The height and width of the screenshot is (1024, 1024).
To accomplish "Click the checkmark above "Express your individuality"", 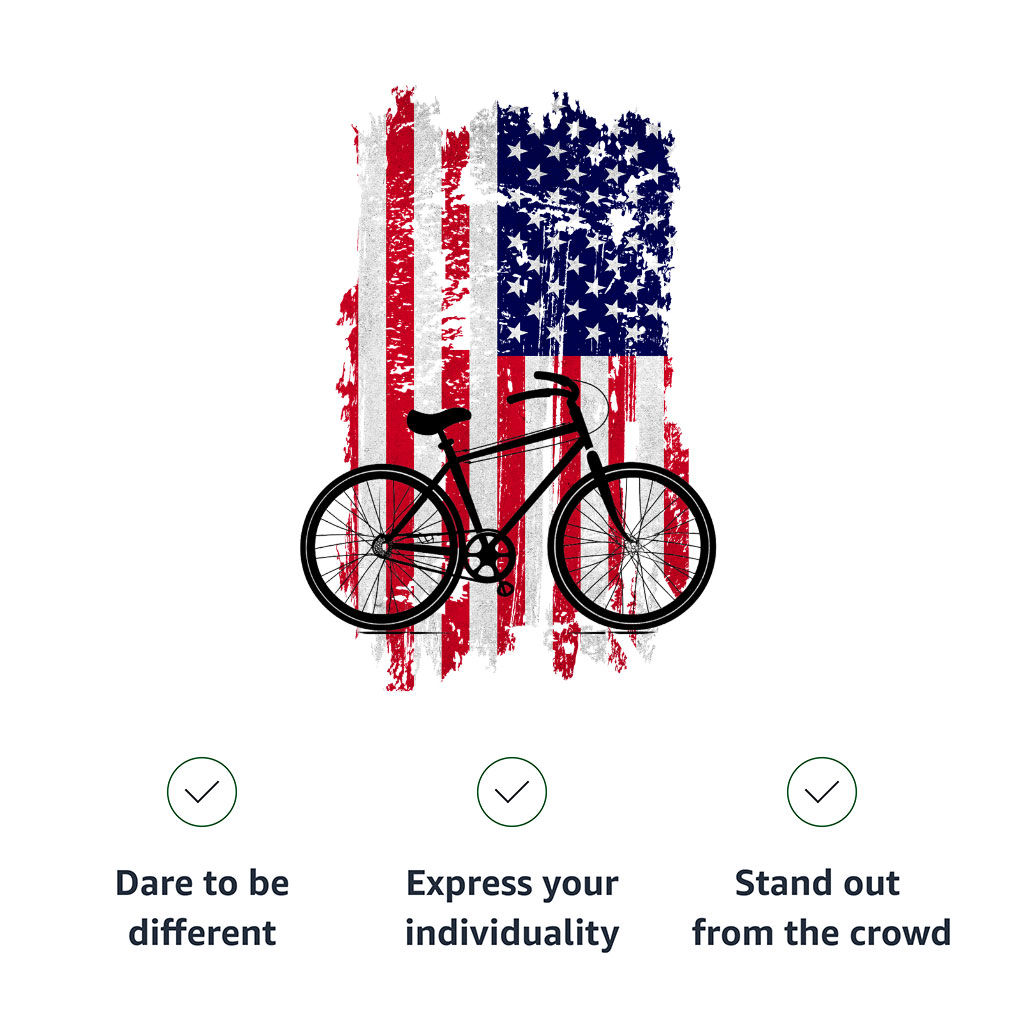I will pos(511,792).
